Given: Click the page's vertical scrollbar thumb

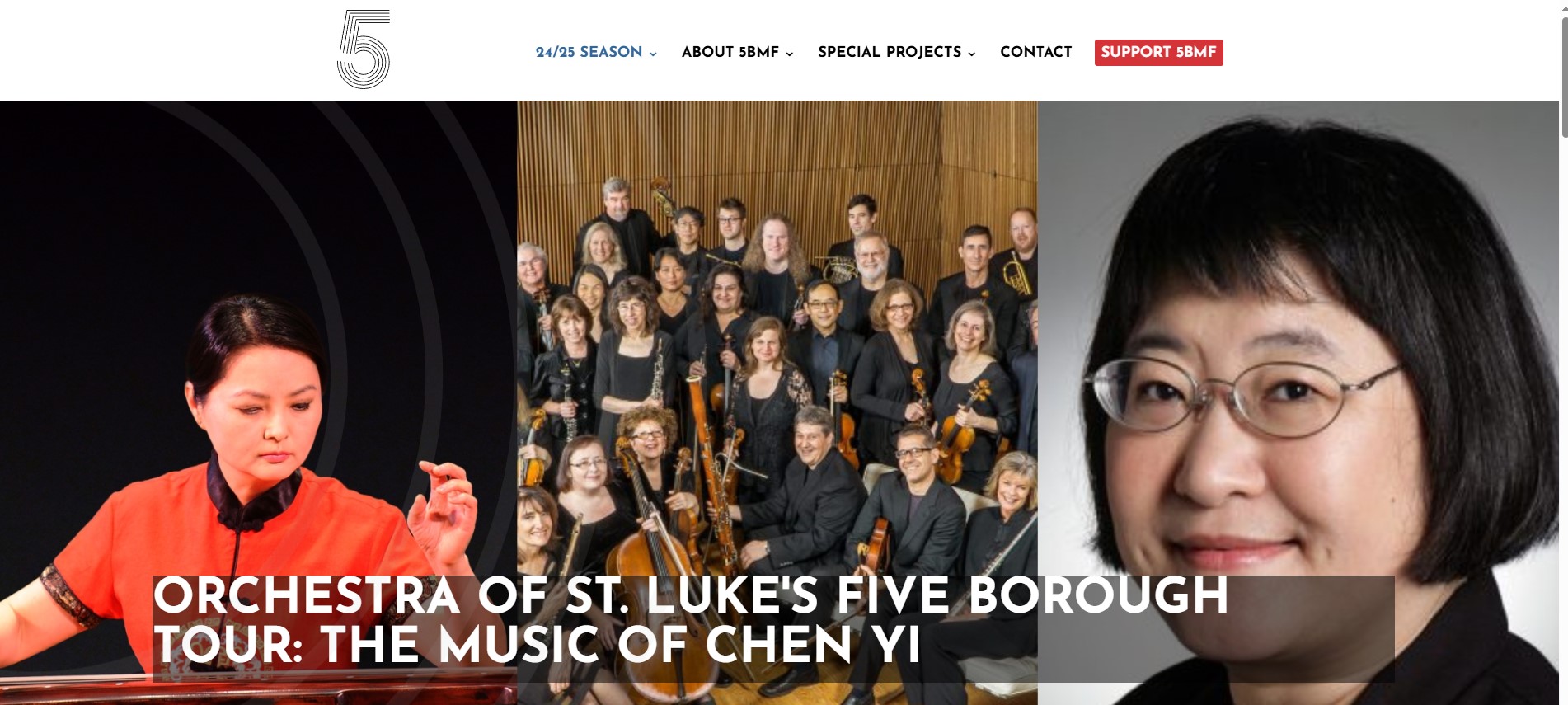Looking at the screenshot, I should pyautogui.click(x=1564, y=77).
